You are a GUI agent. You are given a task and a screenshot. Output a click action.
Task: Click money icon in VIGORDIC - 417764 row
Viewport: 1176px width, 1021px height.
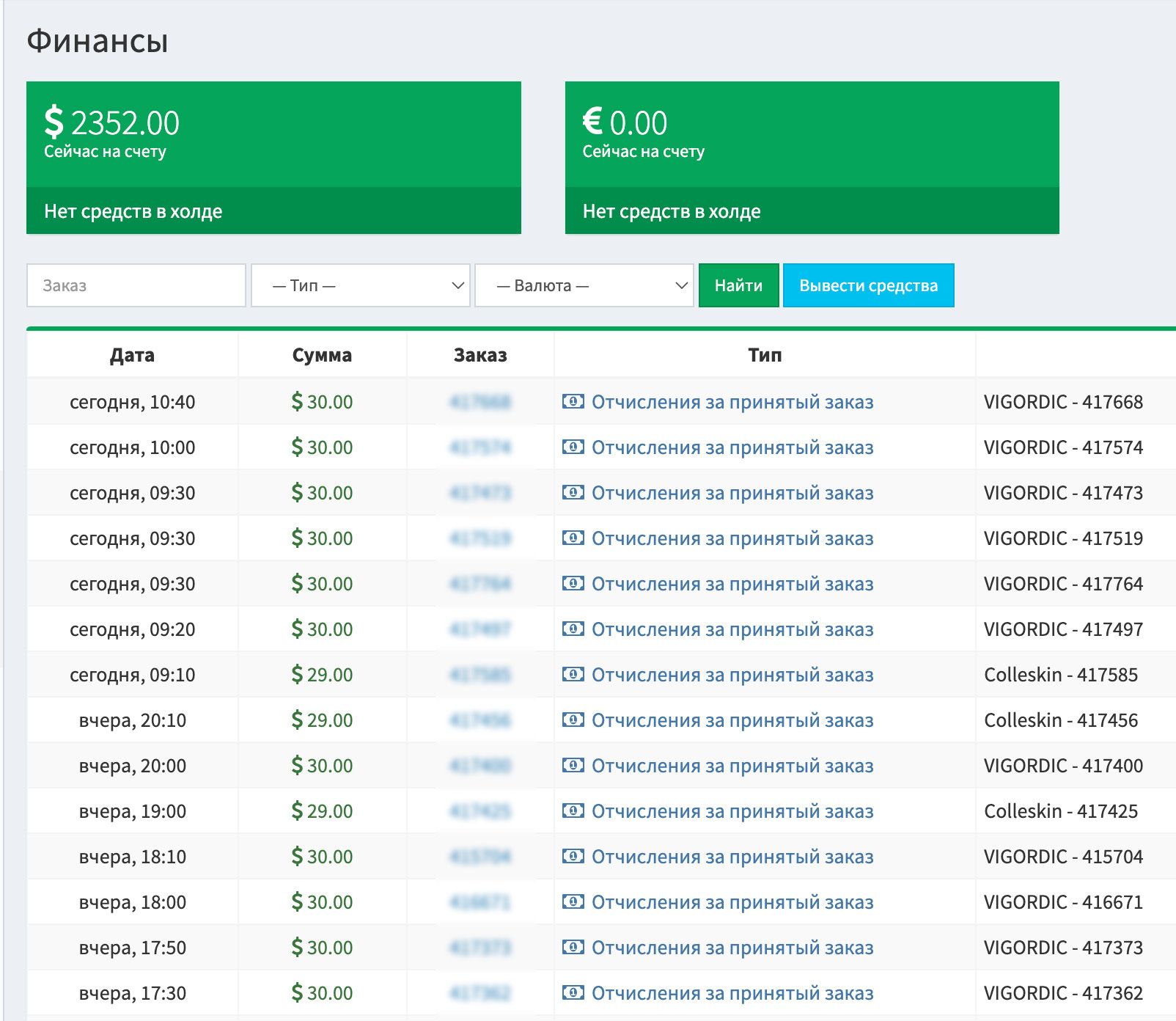573,583
